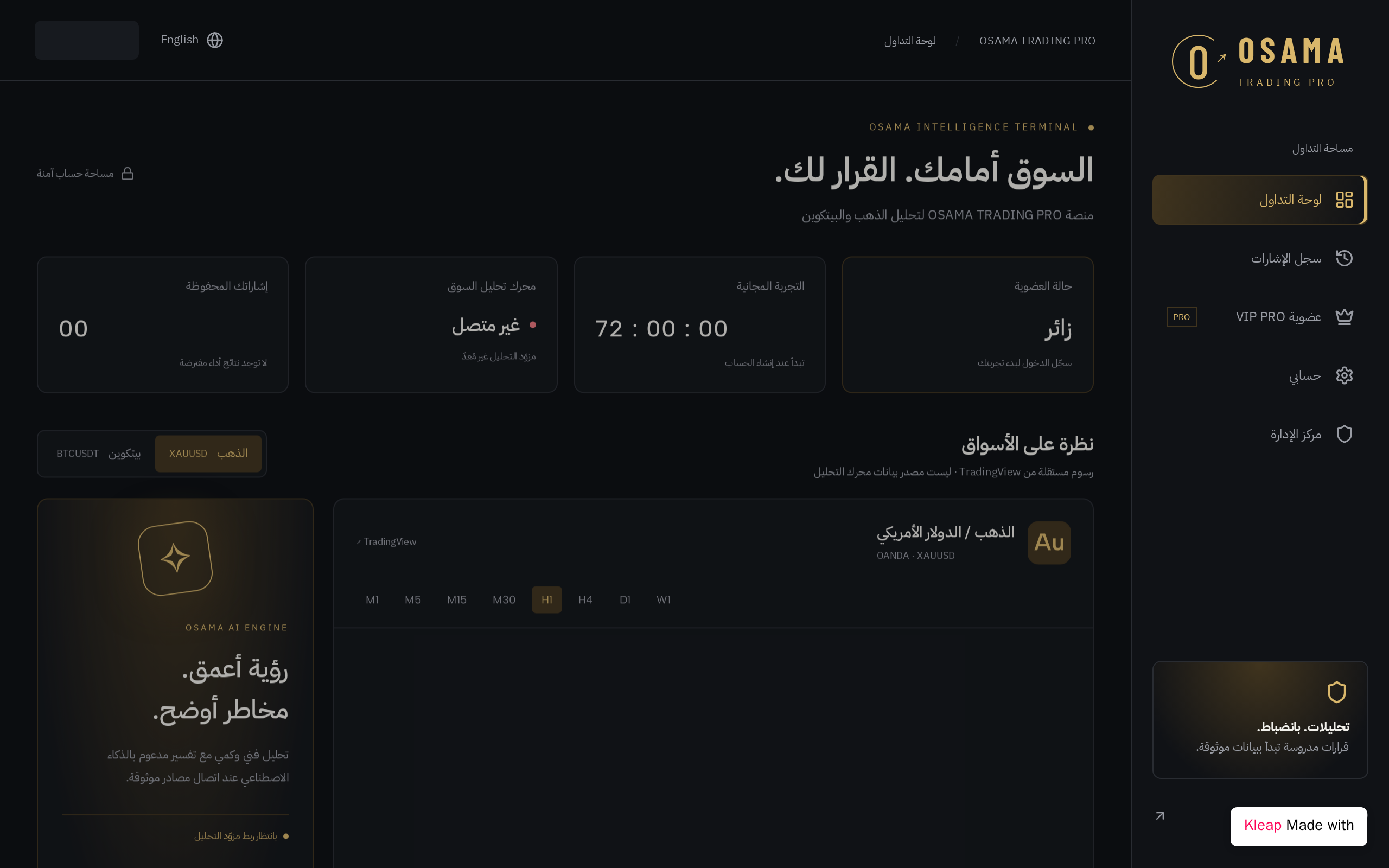
Task: Select the D1 timeframe
Action: [625, 600]
